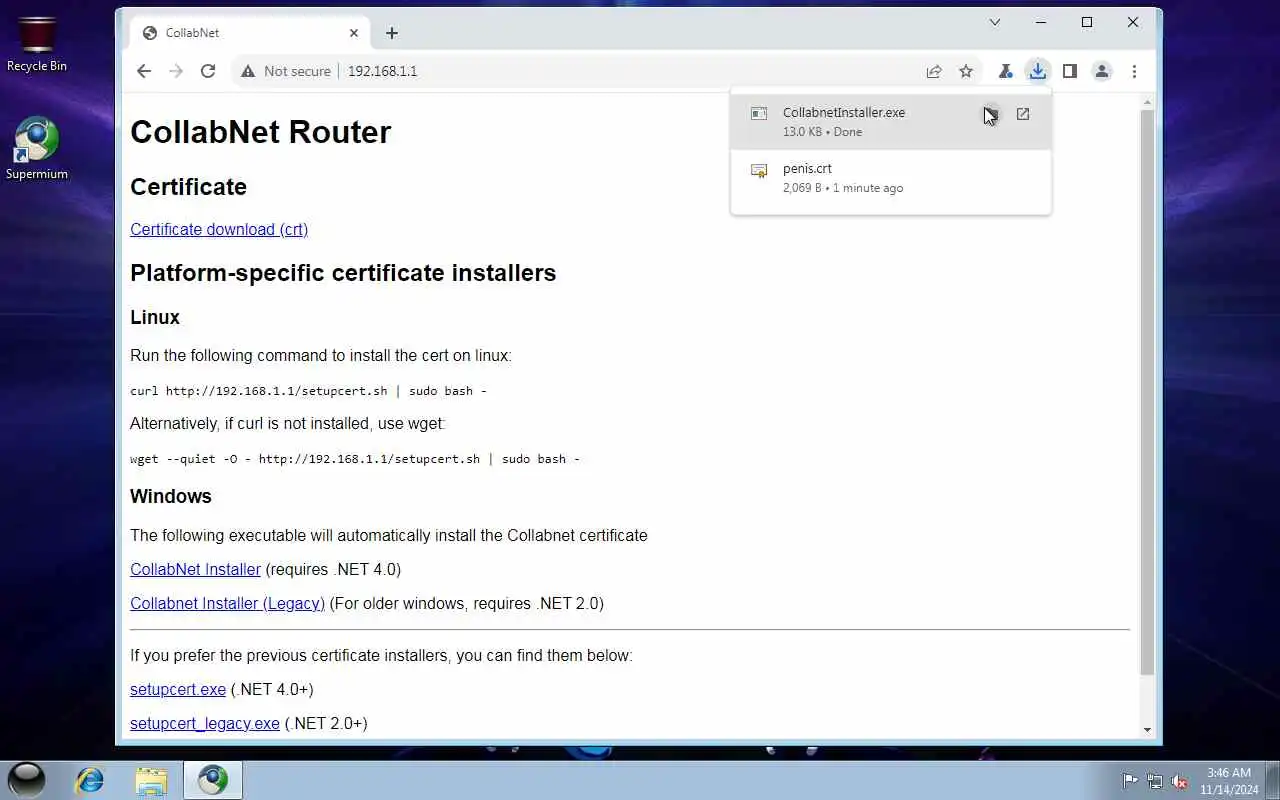
Task: Download setupcert_legacy.exe link
Action: [x=205, y=723]
